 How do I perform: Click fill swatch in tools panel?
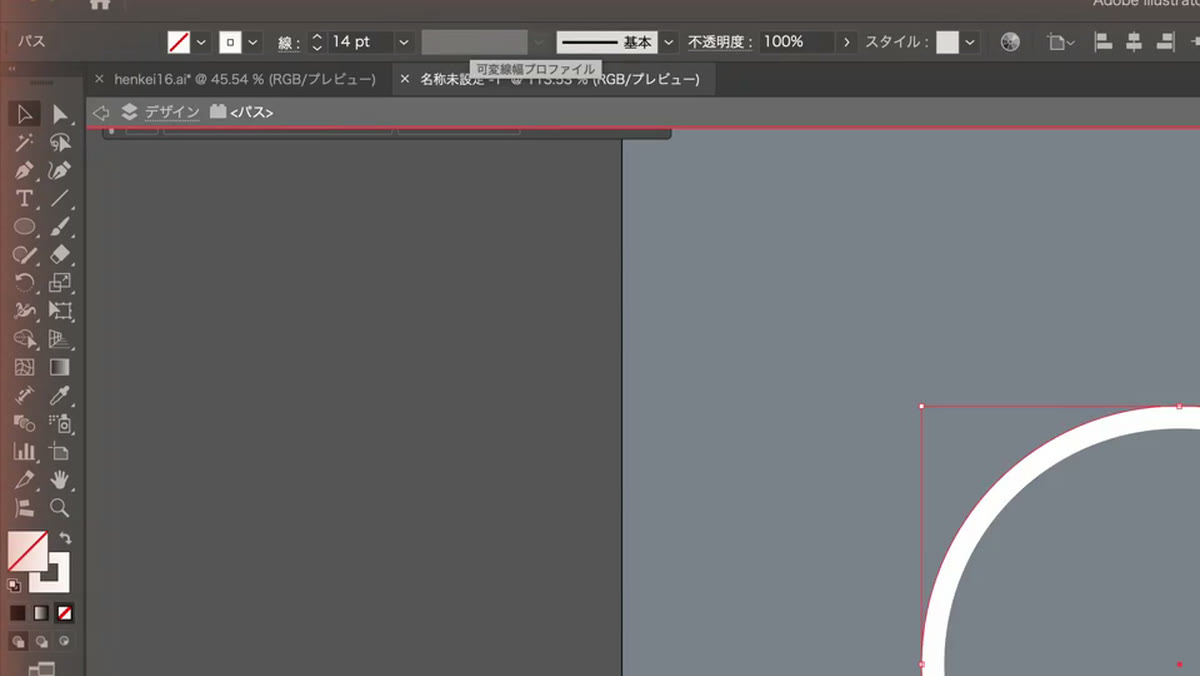coord(27,551)
